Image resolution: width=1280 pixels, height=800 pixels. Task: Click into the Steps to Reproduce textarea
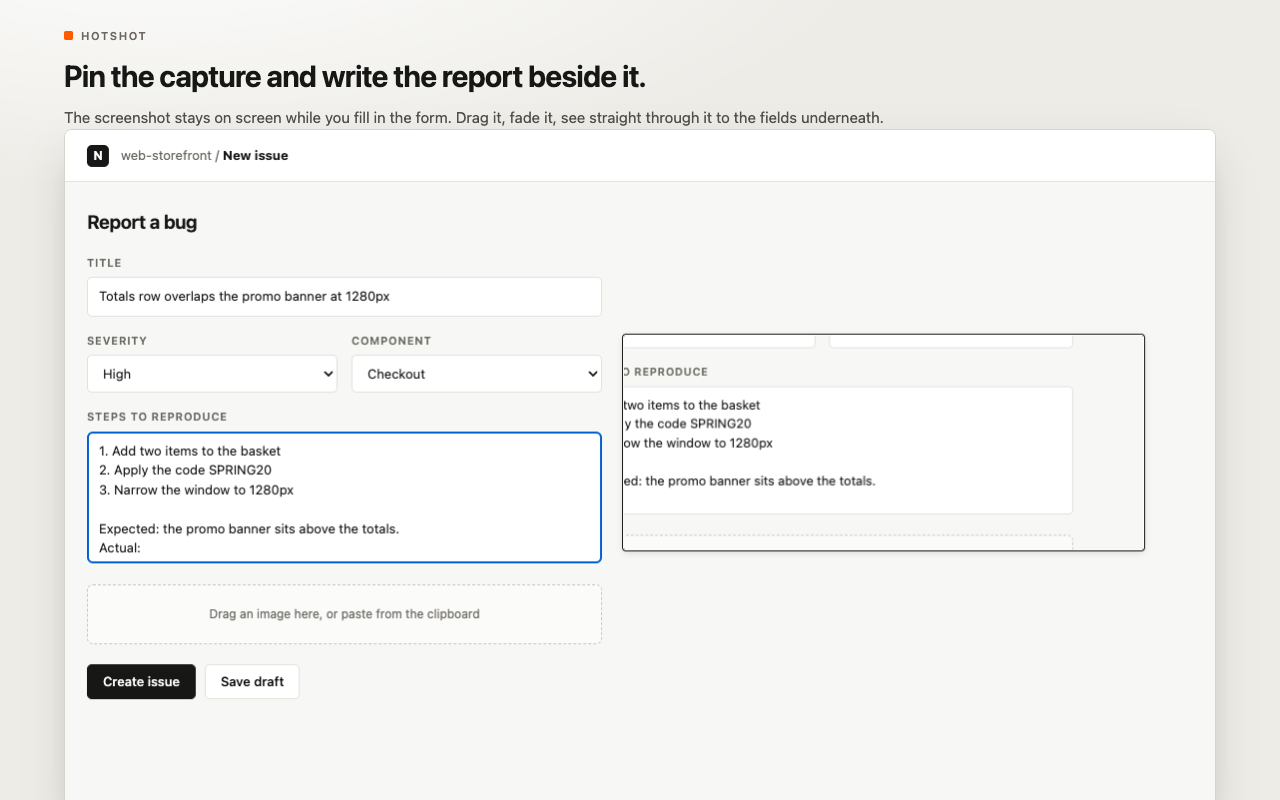coord(344,497)
